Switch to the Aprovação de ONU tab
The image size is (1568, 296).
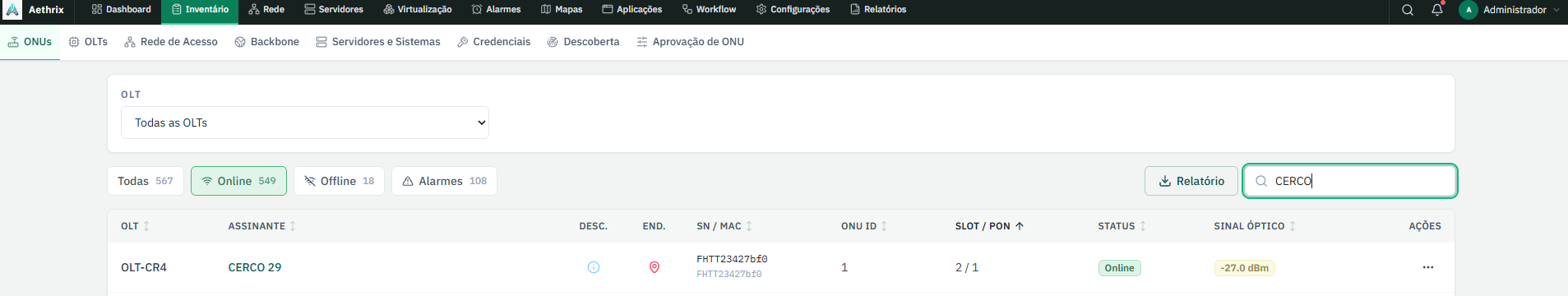[x=691, y=42]
